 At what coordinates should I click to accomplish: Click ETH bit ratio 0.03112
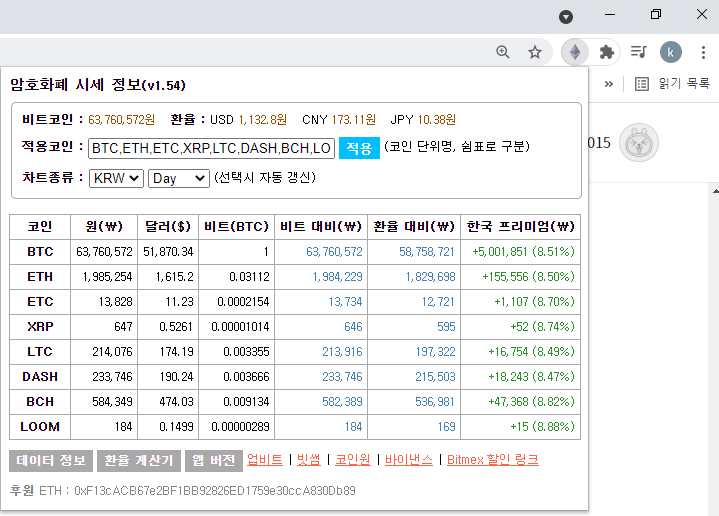point(249,277)
